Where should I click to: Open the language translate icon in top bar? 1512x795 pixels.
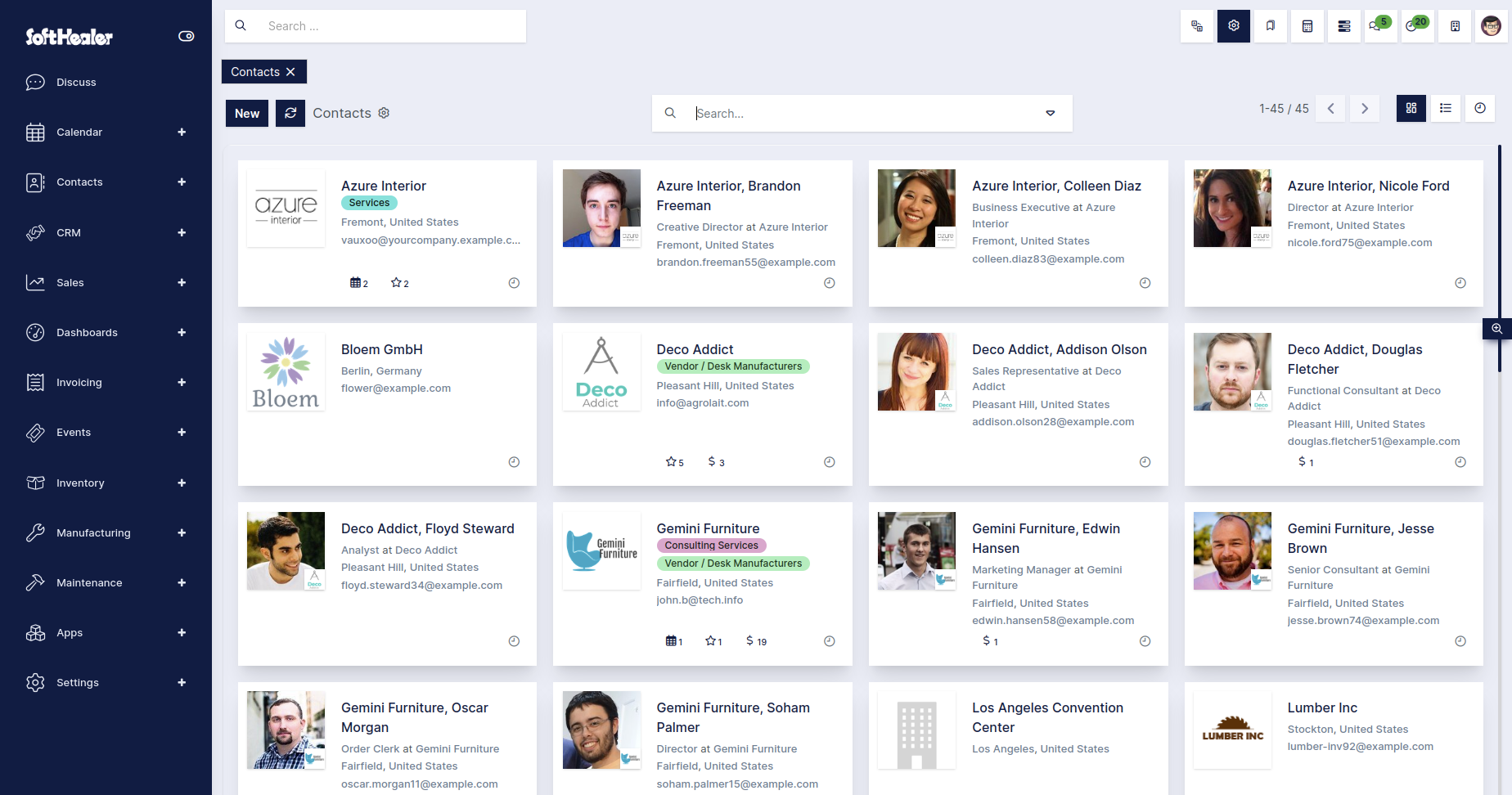pyautogui.click(x=1197, y=26)
